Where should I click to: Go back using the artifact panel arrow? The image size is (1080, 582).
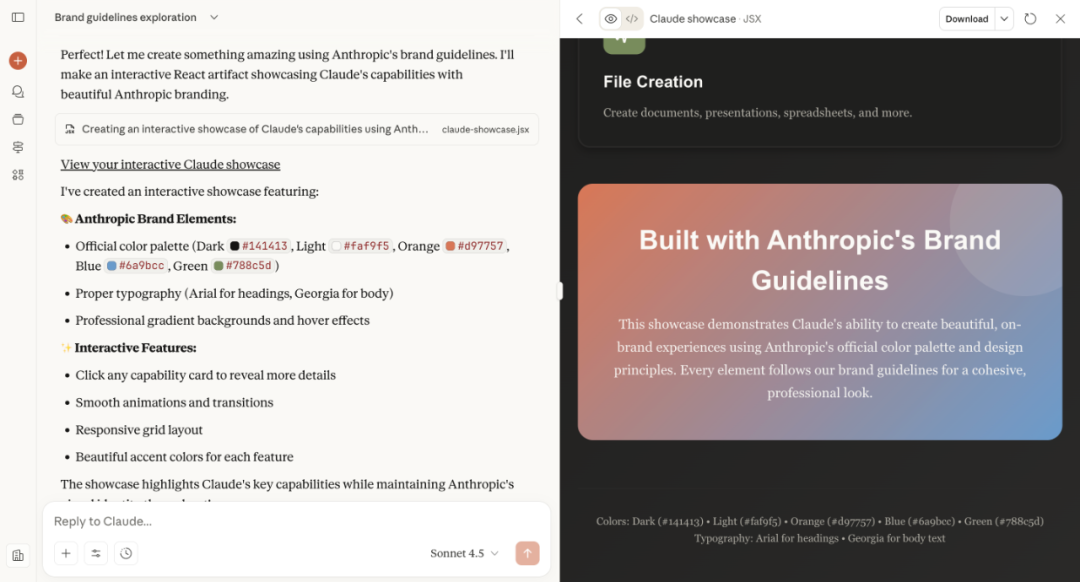(x=579, y=19)
